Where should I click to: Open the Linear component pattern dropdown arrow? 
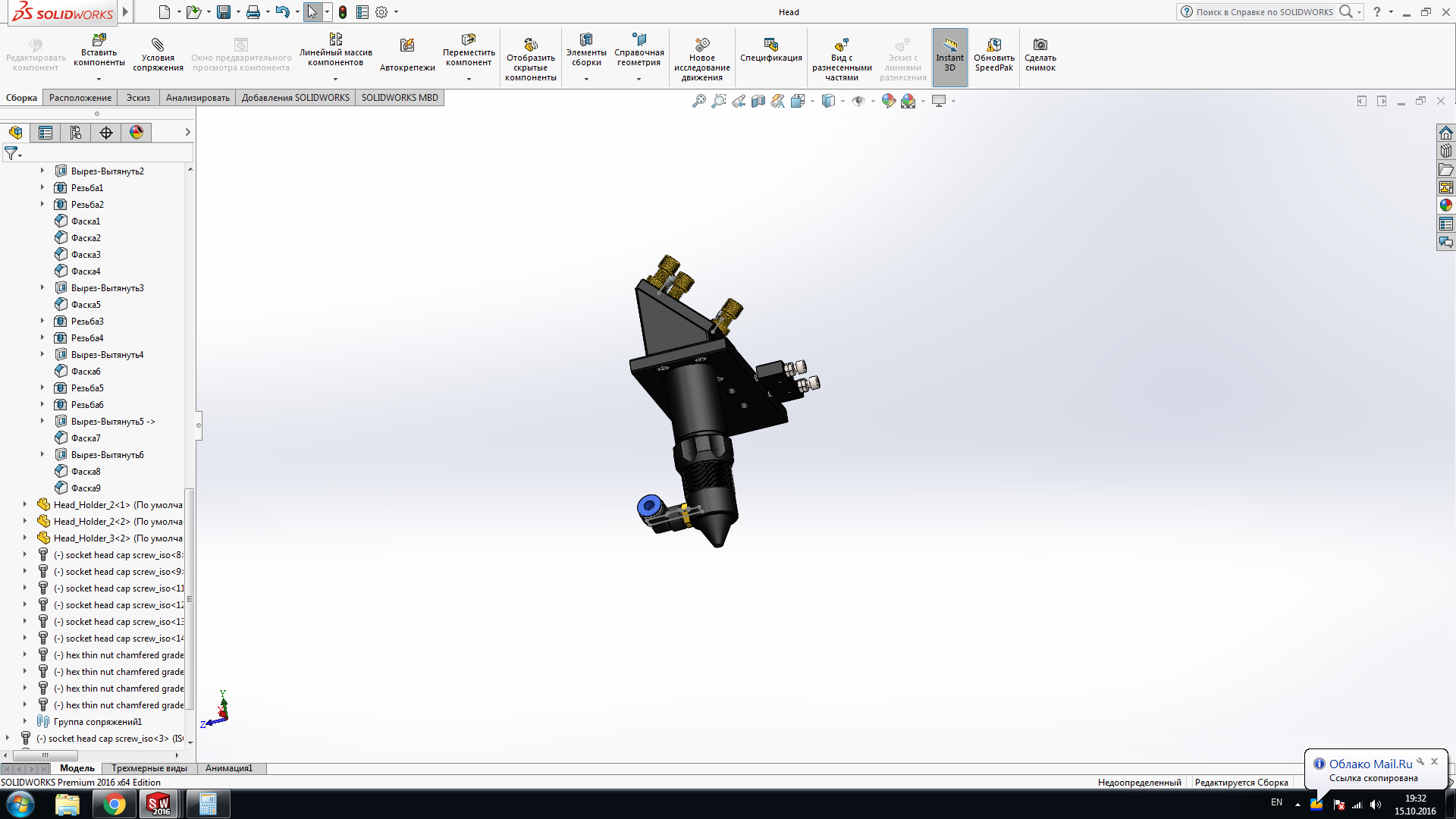click(335, 79)
